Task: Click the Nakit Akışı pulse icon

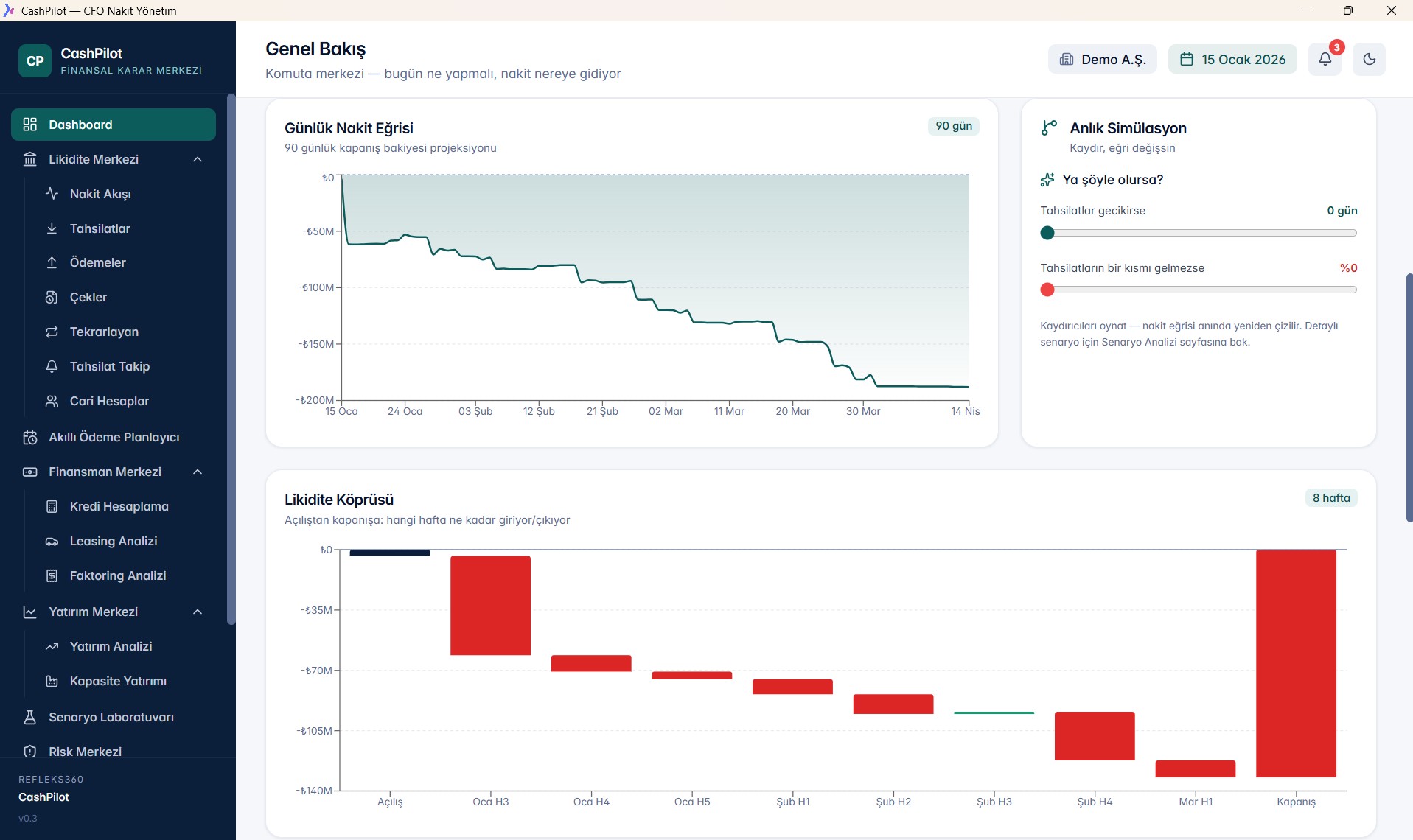Action: coord(52,194)
